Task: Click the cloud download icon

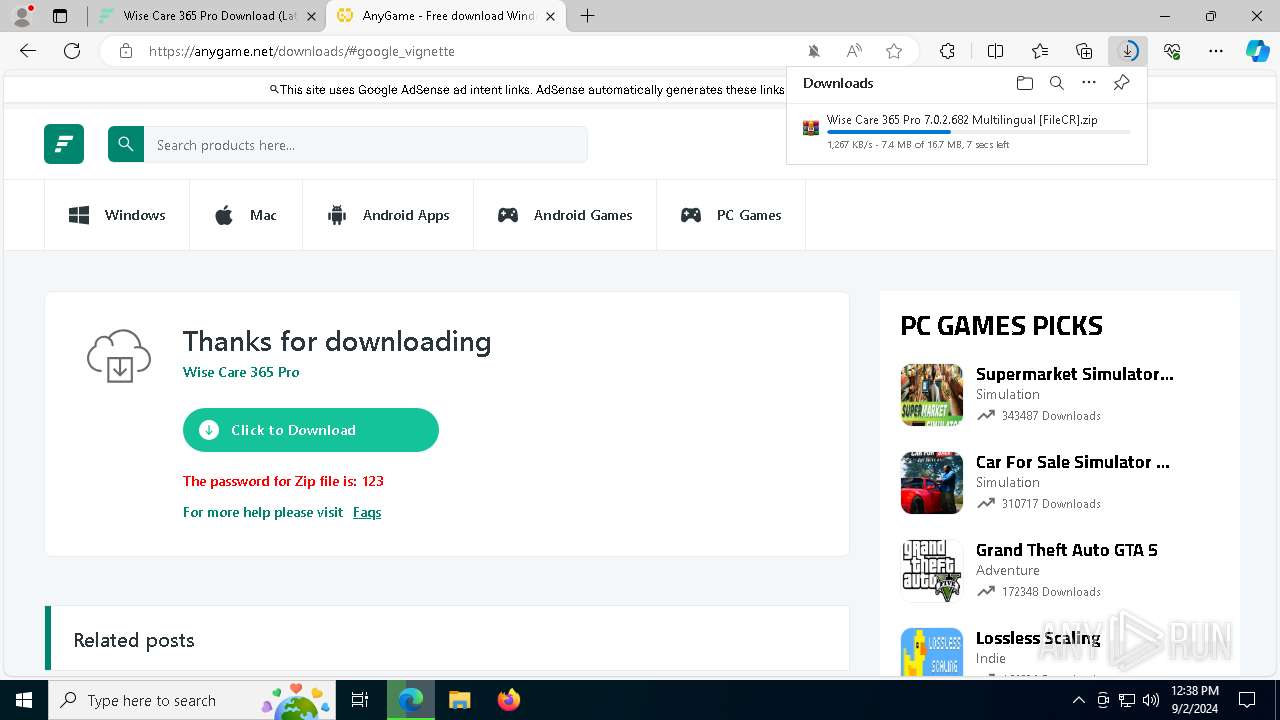Action: (x=119, y=355)
